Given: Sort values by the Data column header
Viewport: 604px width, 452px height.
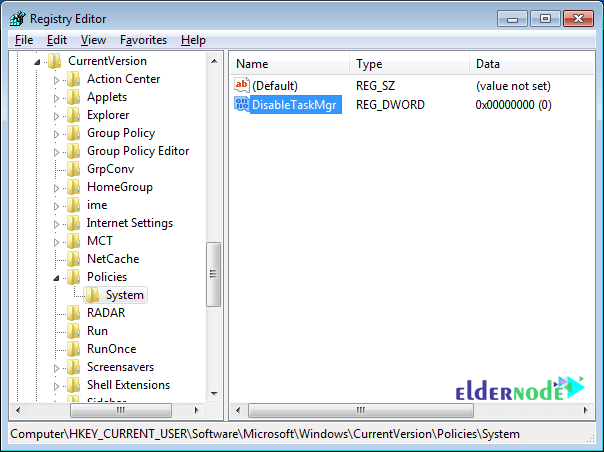Looking at the screenshot, I should pyautogui.click(x=532, y=64).
